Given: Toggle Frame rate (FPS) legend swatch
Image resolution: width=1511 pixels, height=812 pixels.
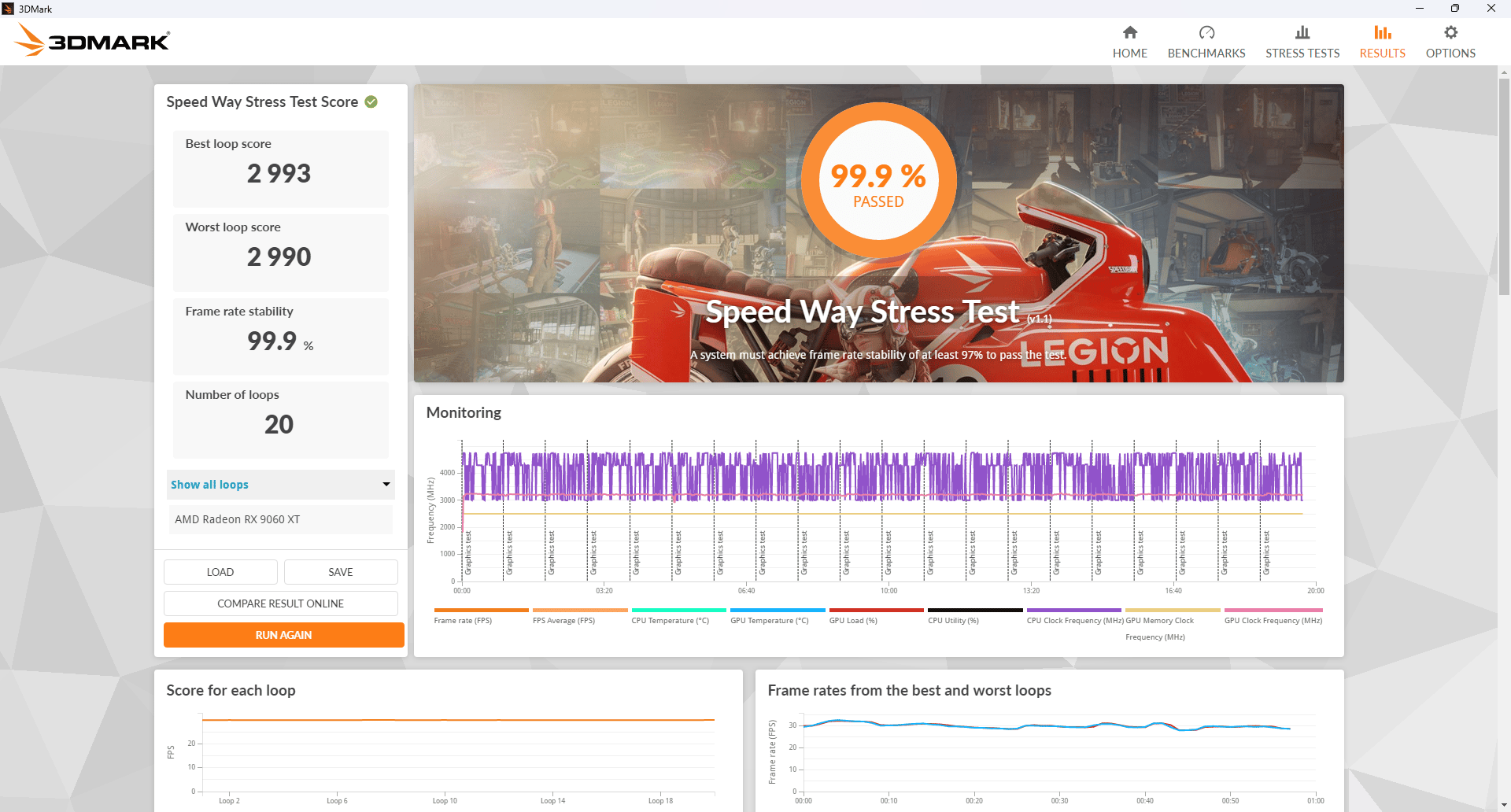Looking at the screenshot, I should [x=481, y=610].
